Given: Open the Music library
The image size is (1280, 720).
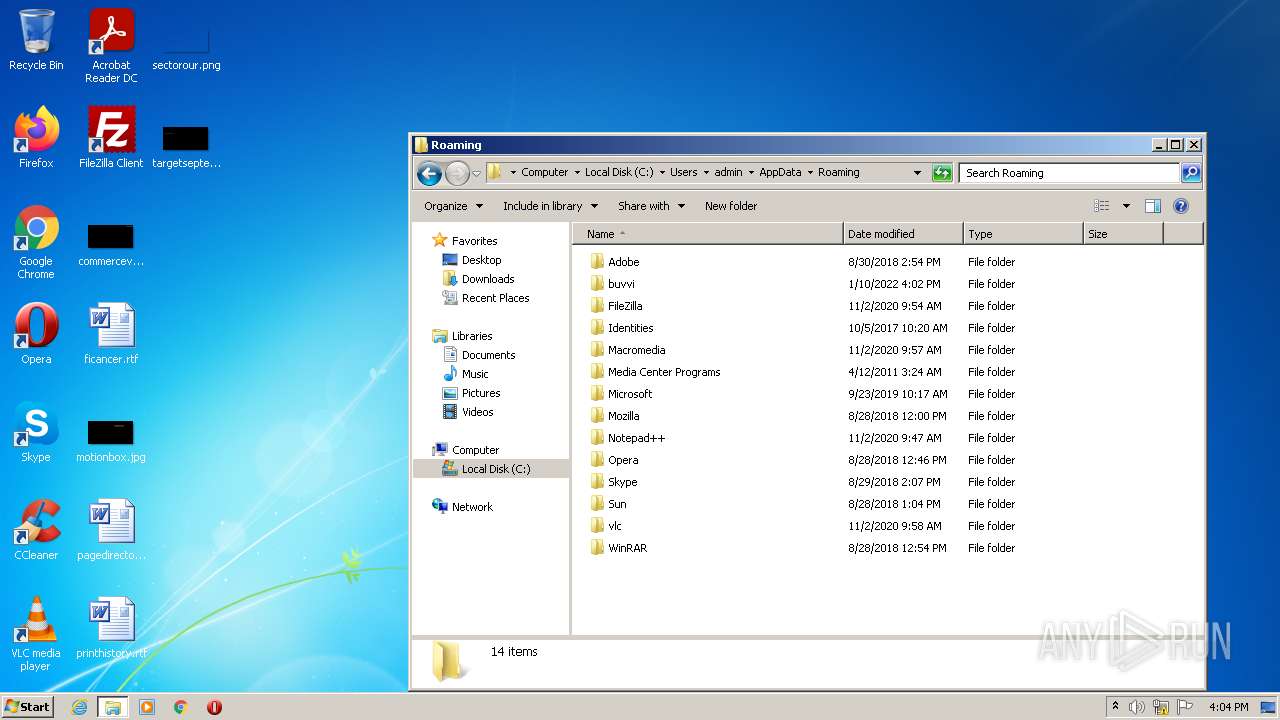Looking at the screenshot, I should 475,374.
